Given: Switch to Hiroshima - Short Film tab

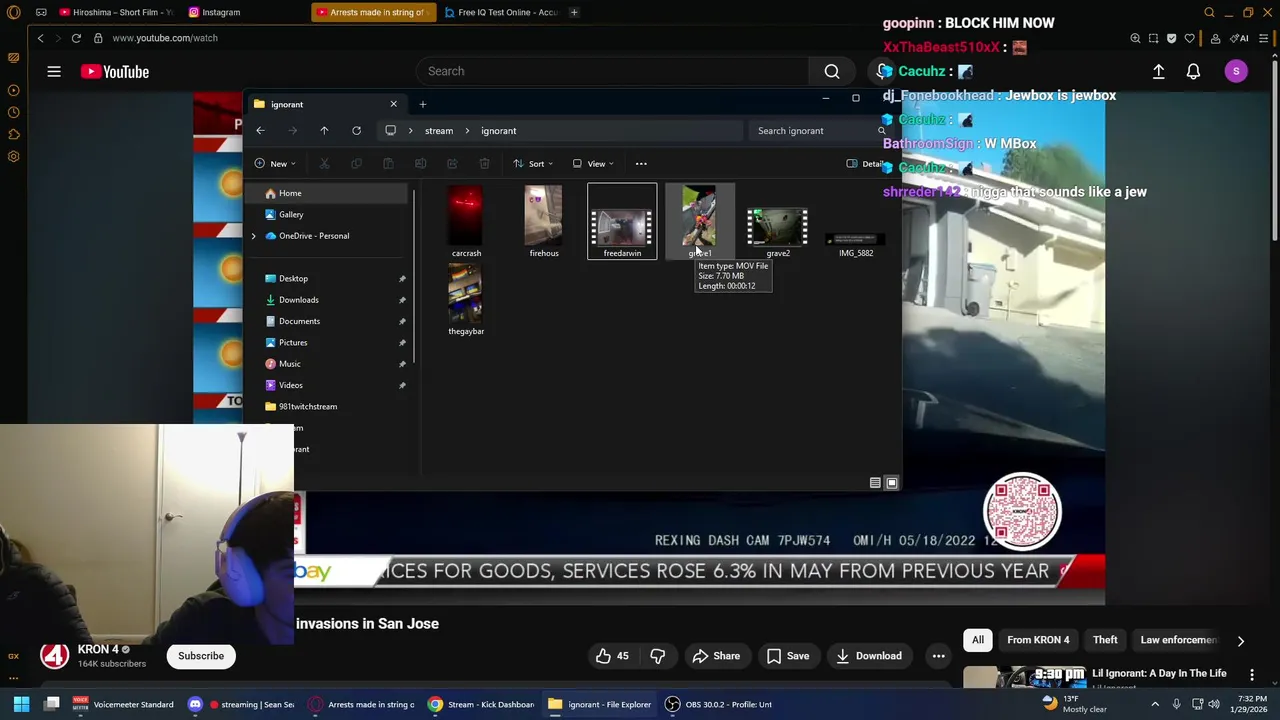Looking at the screenshot, I should (x=116, y=12).
